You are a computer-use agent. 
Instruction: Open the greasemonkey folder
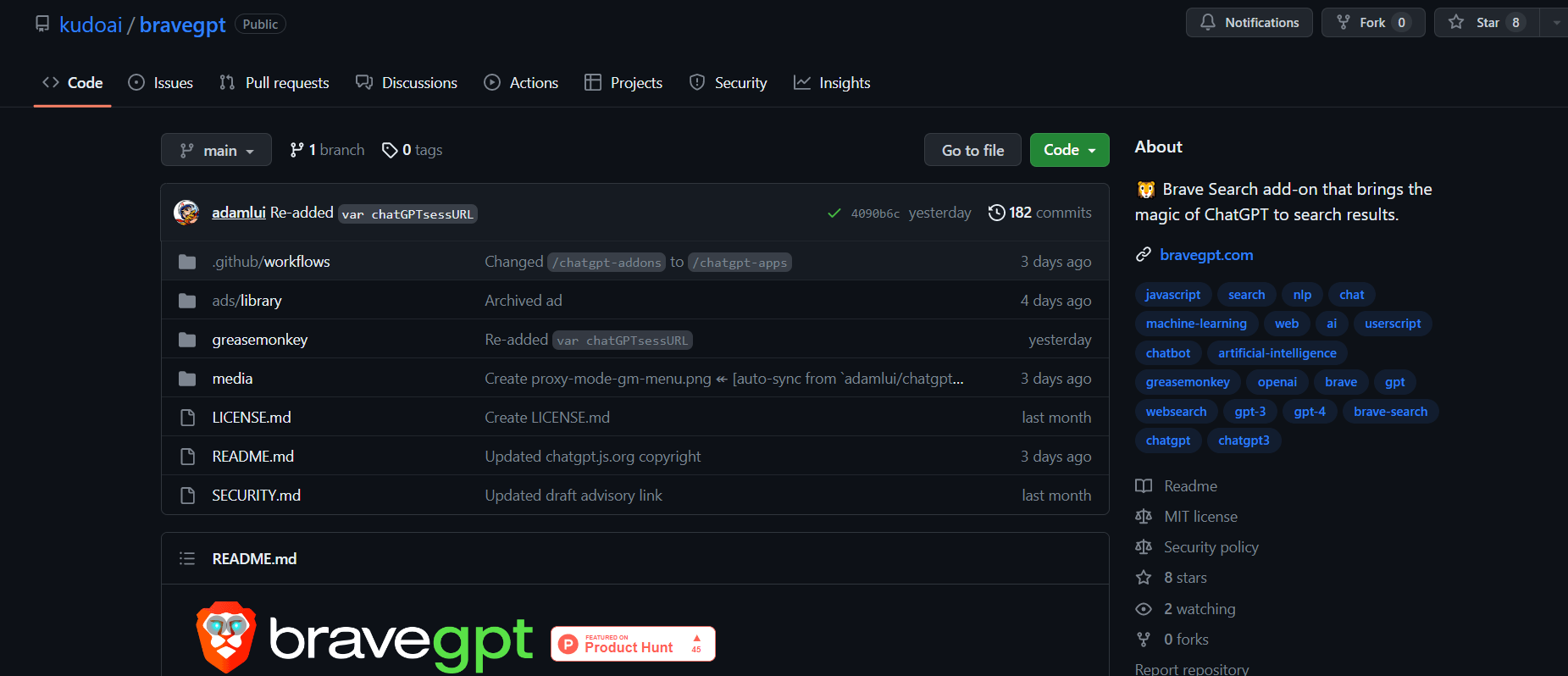(260, 340)
